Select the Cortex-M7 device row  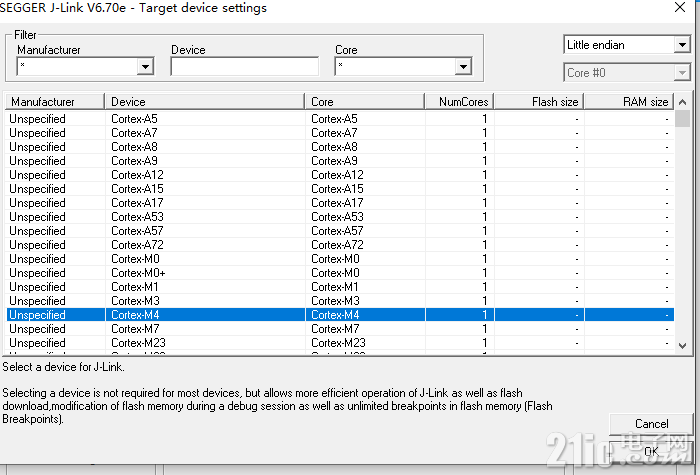(x=340, y=329)
